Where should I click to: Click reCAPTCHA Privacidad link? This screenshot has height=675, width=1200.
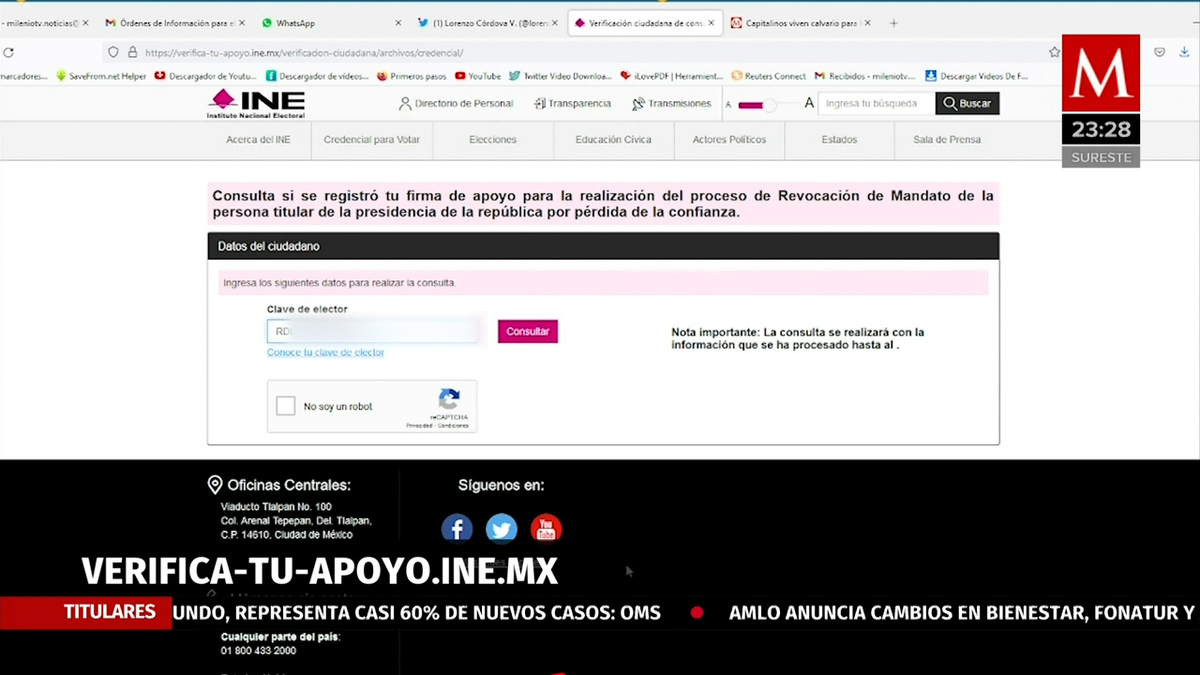point(419,426)
